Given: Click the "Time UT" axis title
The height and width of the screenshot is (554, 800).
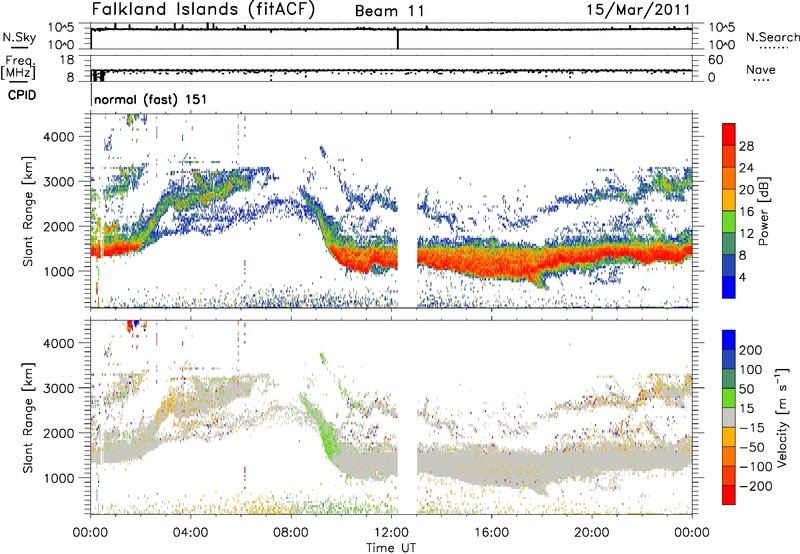Looking at the screenshot, I should pyautogui.click(x=391, y=548).
